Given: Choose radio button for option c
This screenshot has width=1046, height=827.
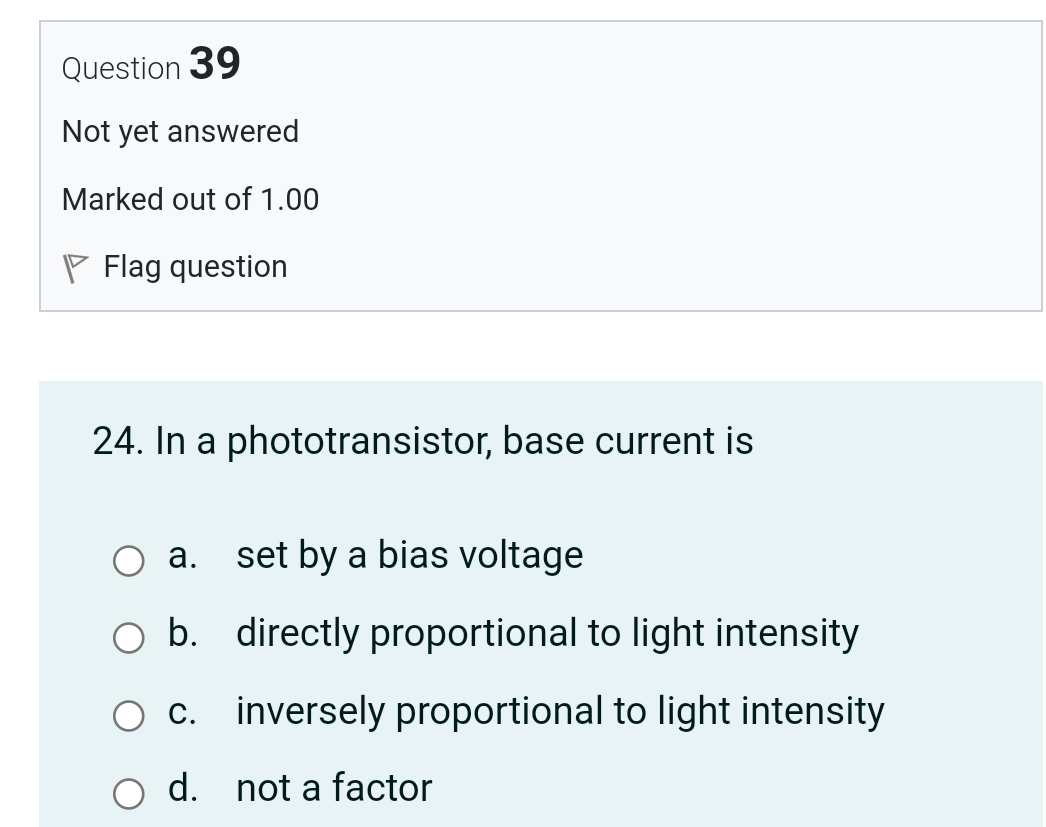Looking at the screenshot, I should click(x=128, y=716).
